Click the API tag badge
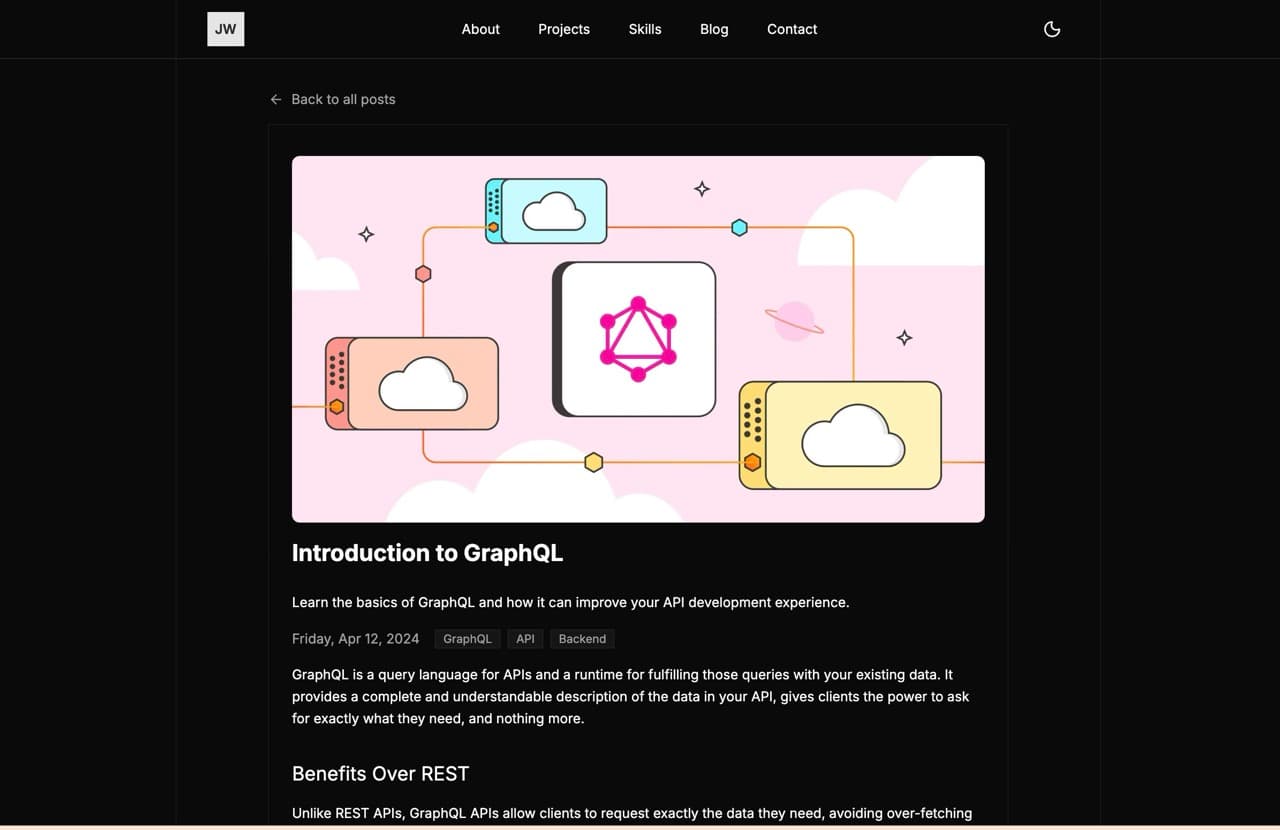The image size is (1280, 830). [x=525, y=638]
